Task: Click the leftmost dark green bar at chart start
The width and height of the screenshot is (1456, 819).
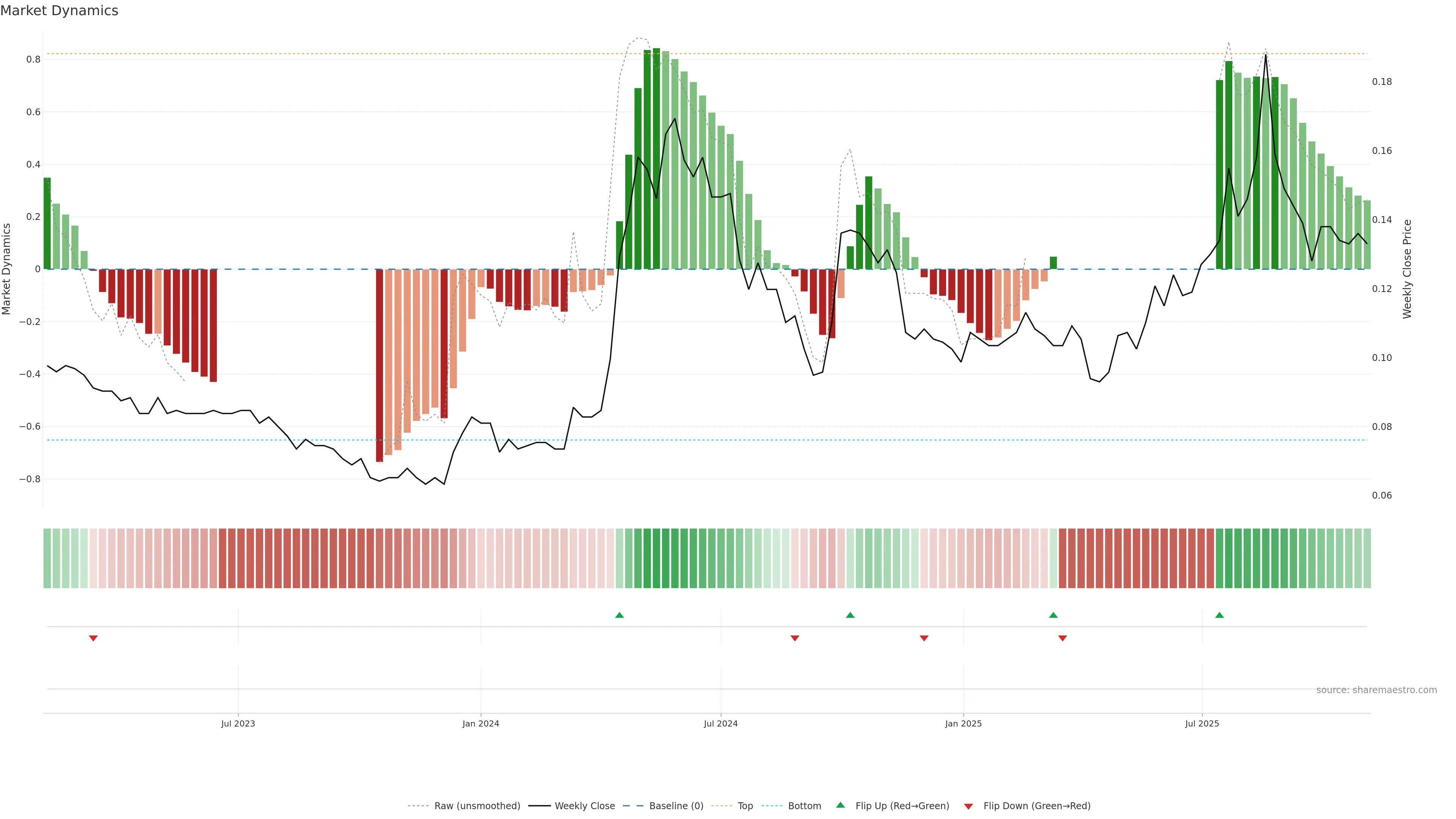Action: (x=47, y=223)
